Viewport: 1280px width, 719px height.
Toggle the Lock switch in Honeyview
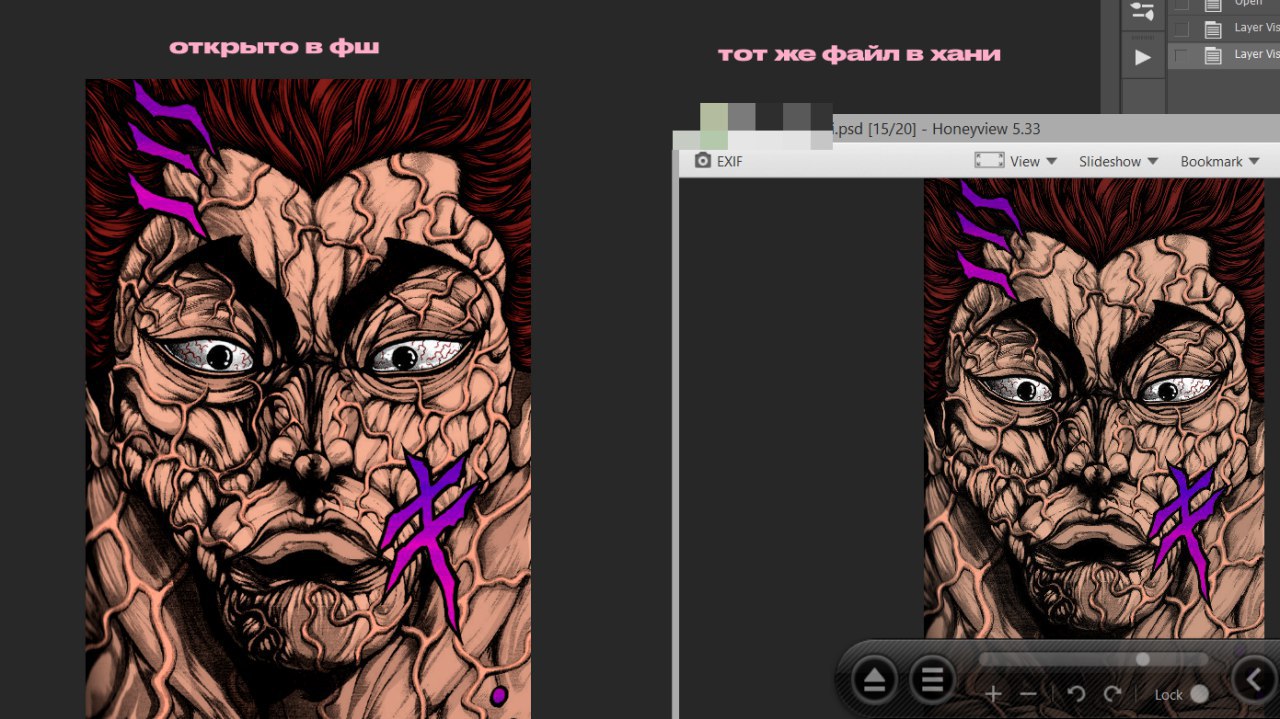(1199, 694)
